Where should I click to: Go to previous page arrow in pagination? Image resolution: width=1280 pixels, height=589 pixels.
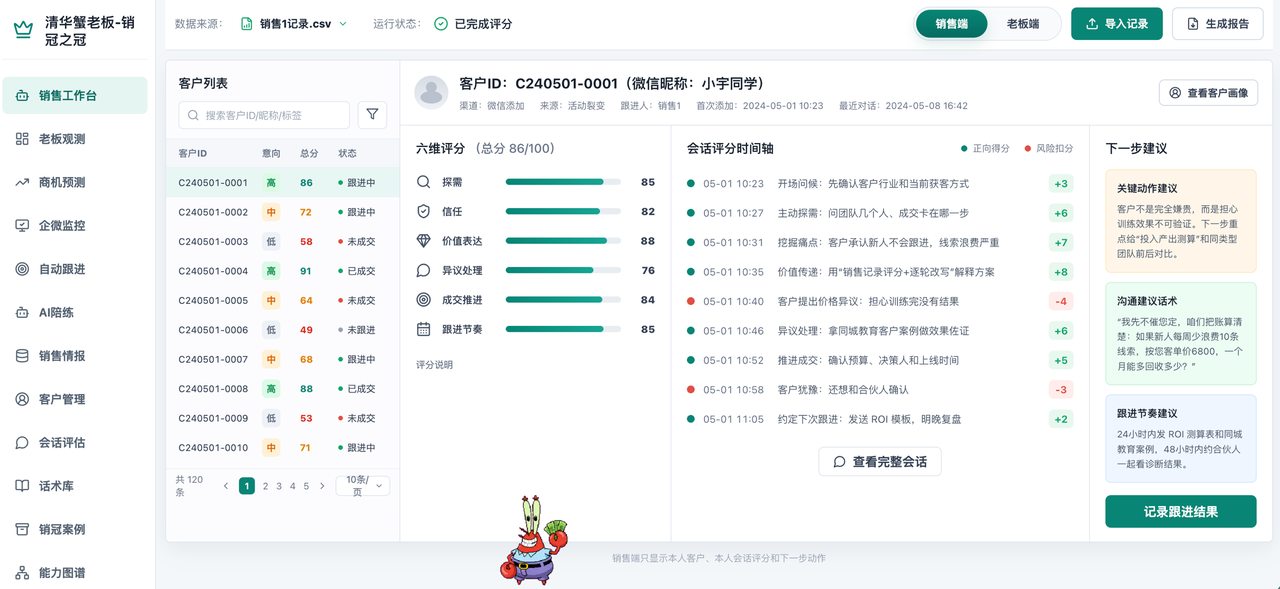[226, 486]
